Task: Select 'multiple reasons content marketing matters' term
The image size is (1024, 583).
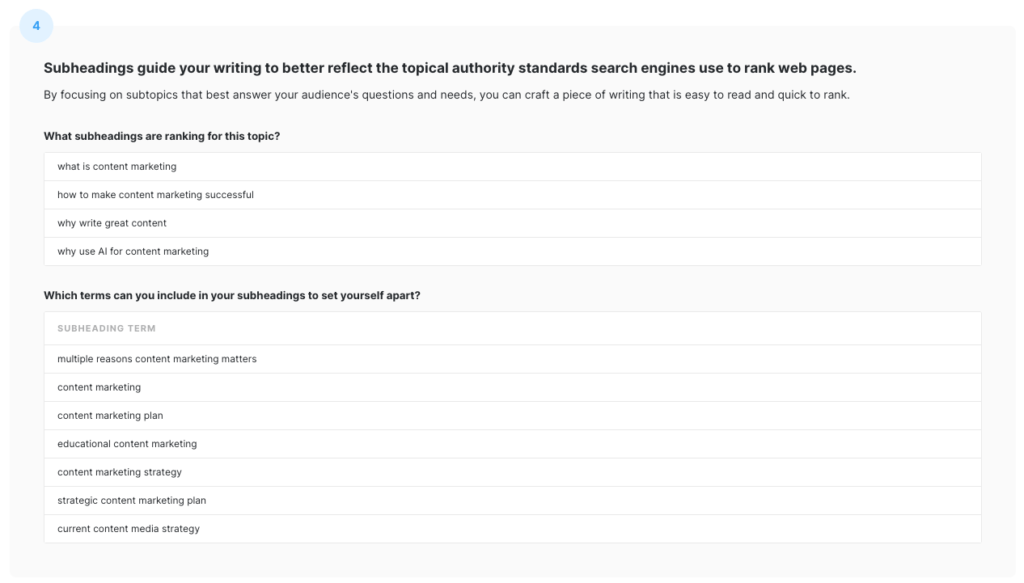Action: click(x=513, y=359)
